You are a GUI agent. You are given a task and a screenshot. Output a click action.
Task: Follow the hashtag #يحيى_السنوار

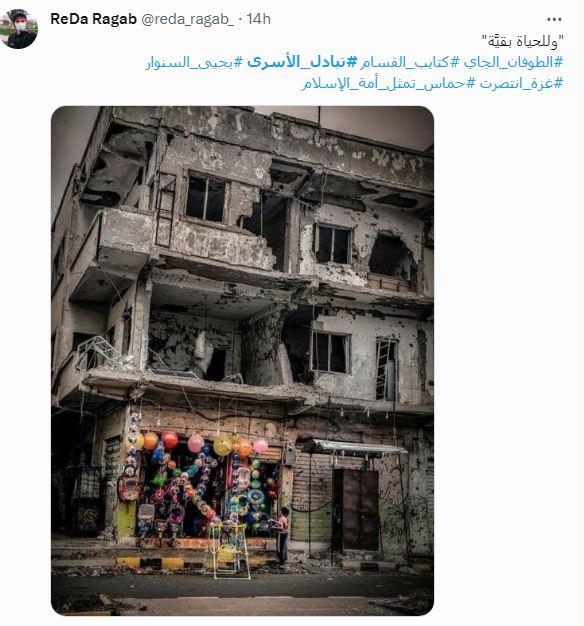coord(194,62)
